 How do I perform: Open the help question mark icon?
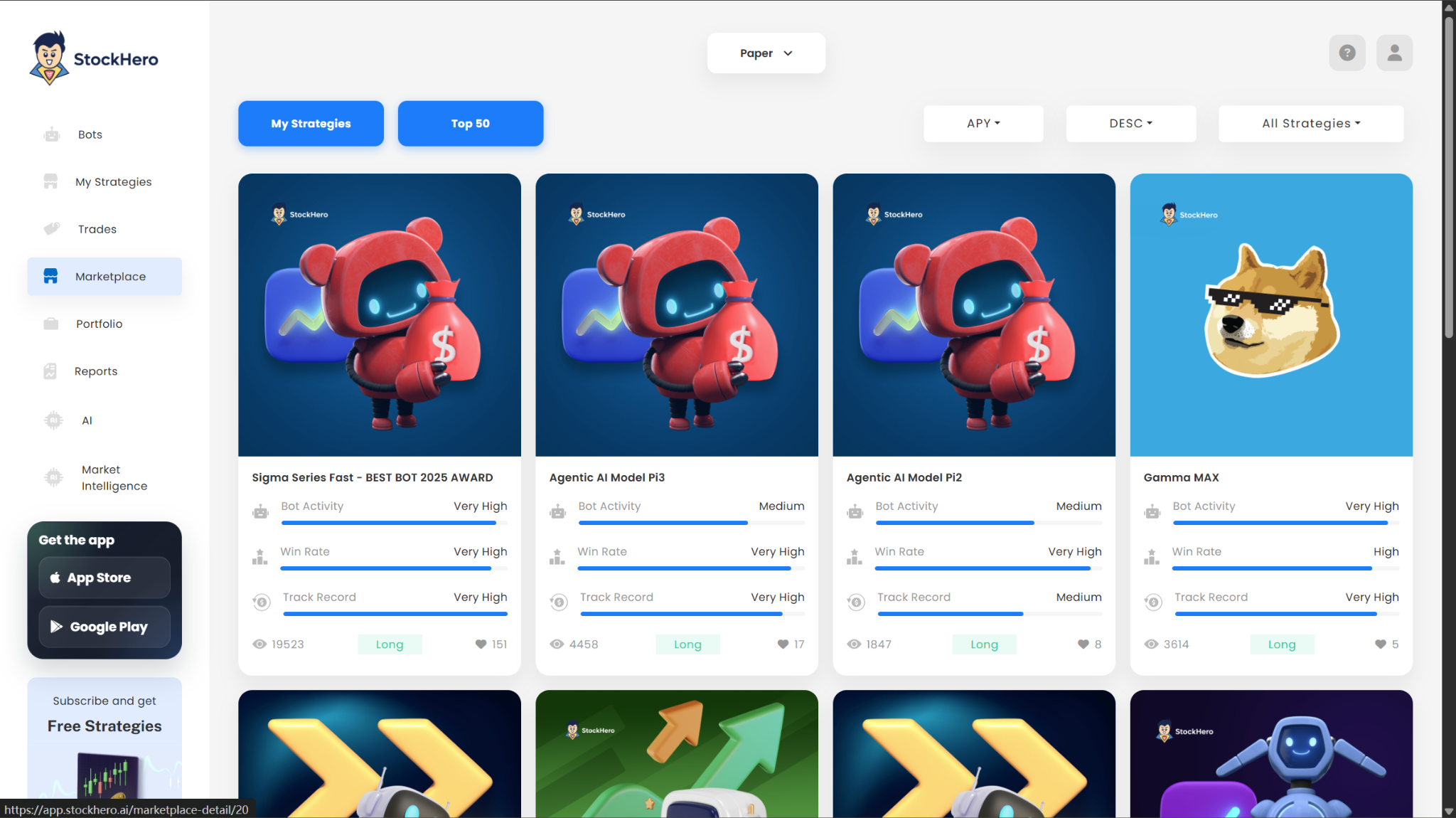pos(1347,53)
